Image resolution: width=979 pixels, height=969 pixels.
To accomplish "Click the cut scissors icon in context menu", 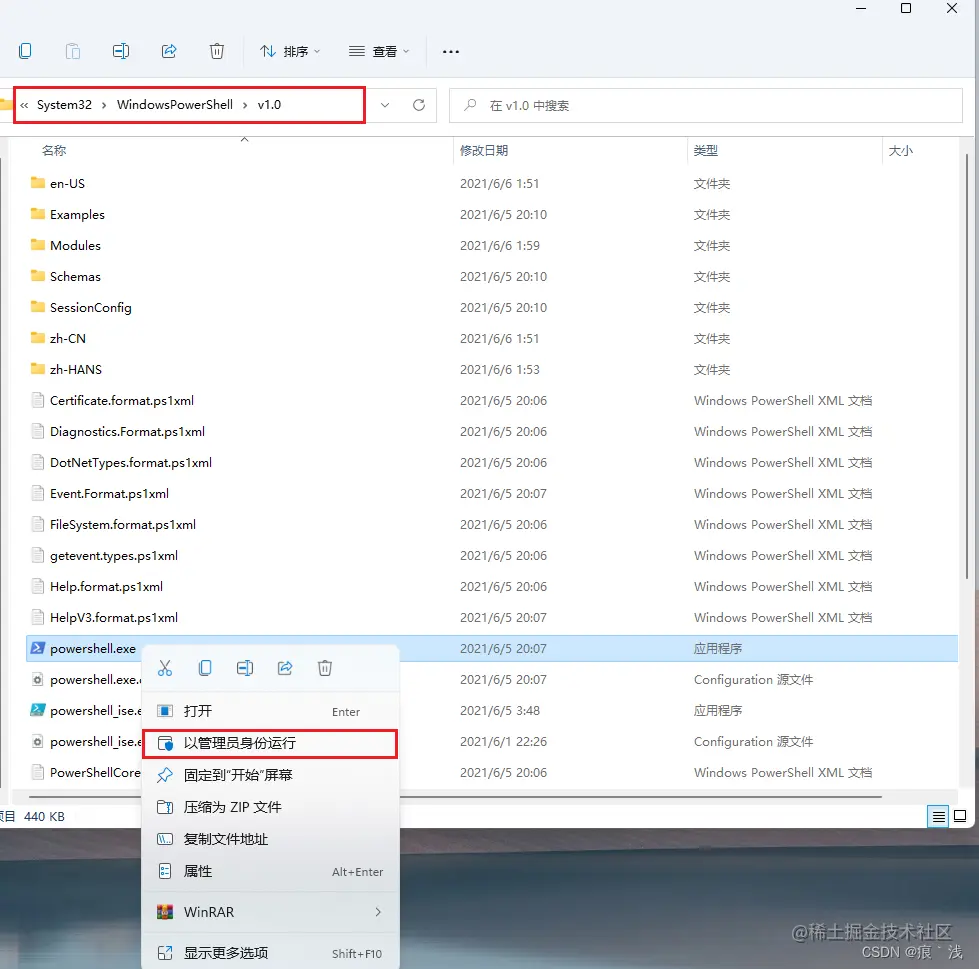I will [x=165, y=668].
